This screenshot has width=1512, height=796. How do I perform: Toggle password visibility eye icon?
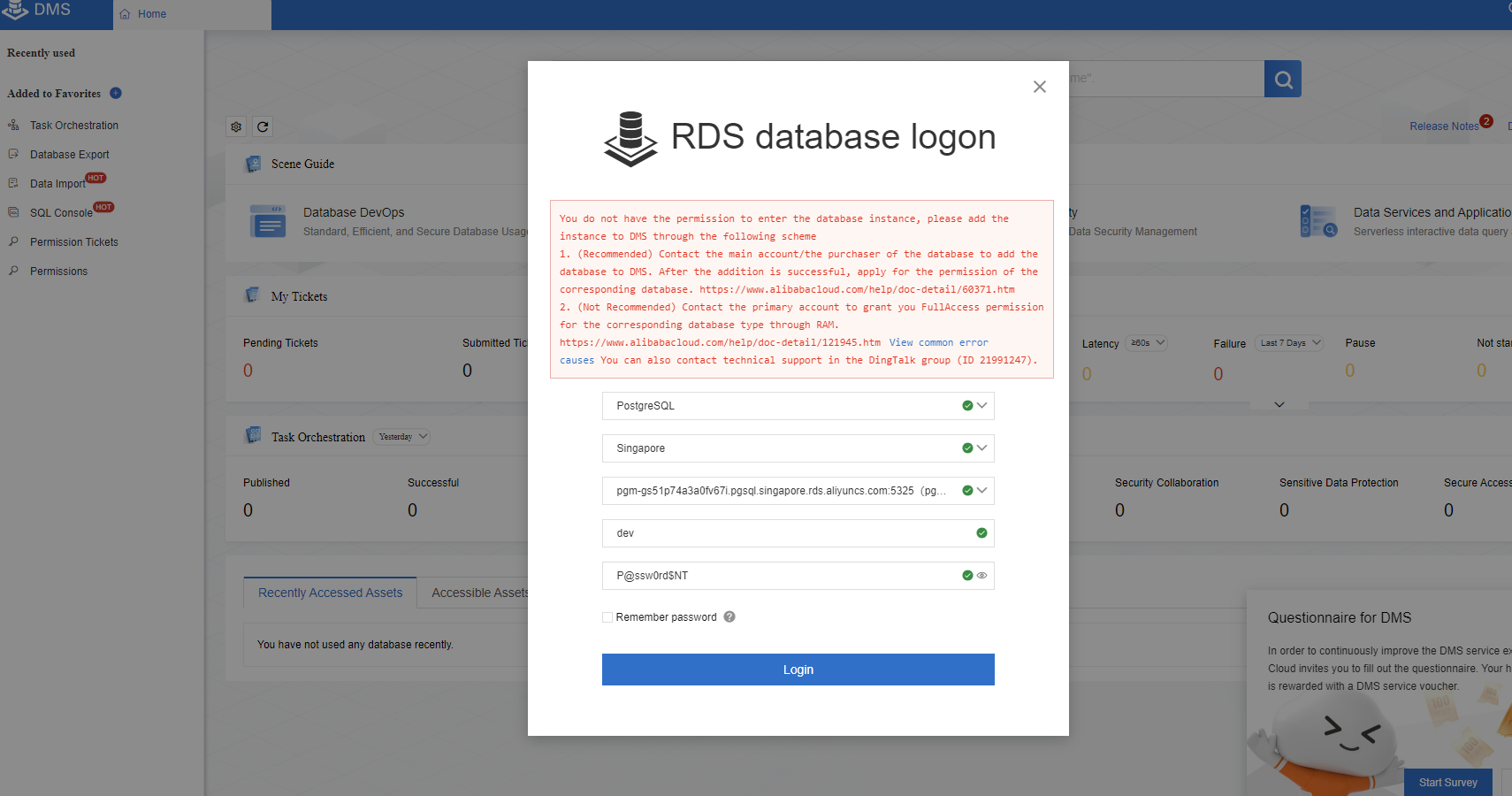982,576
